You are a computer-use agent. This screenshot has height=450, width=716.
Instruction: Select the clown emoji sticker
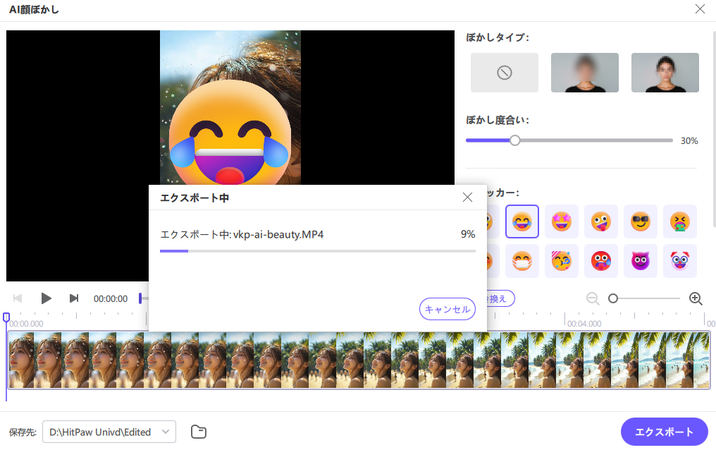coord(680,261)
